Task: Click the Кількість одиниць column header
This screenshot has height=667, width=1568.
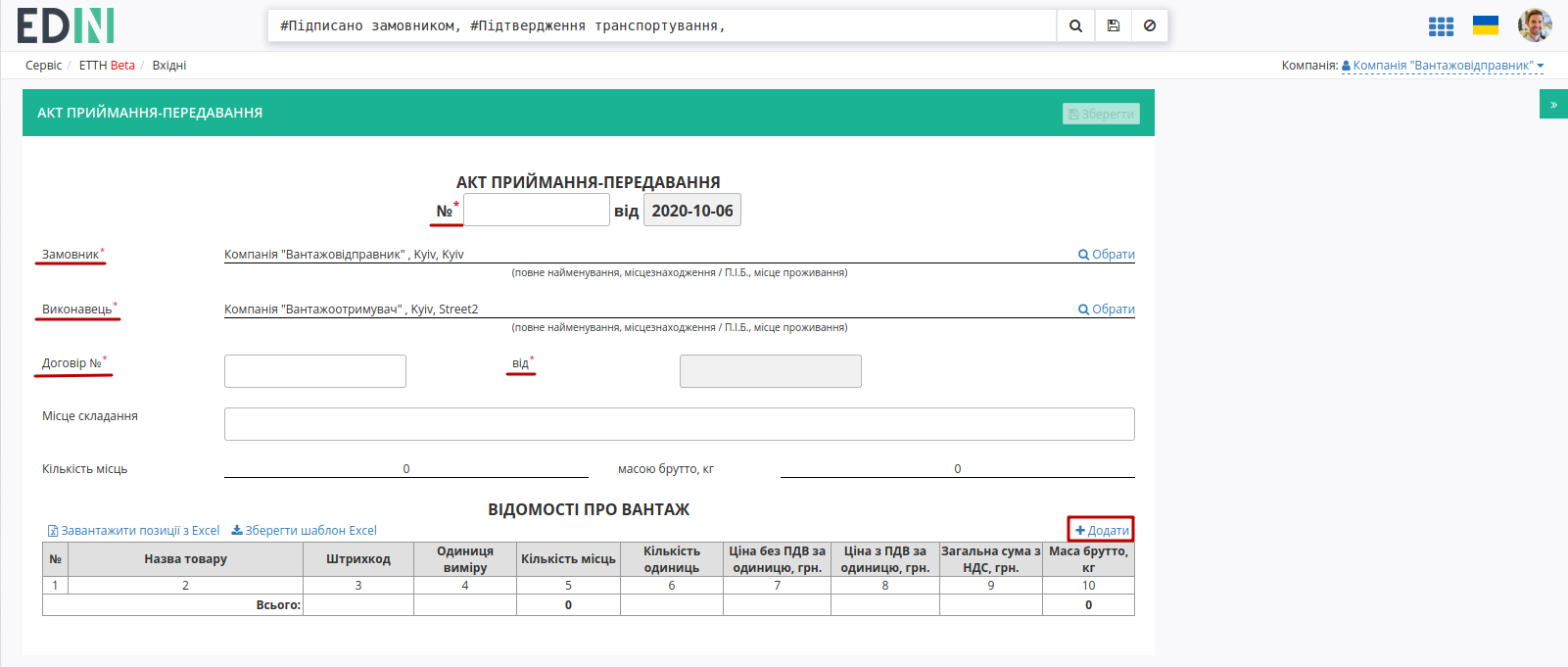Action: pyautogui.click(x=672, y=559)
